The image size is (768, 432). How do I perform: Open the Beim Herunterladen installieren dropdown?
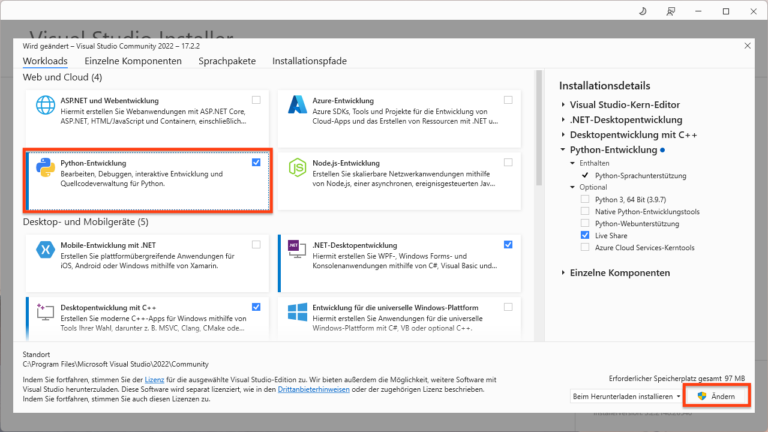pos(626,396)
